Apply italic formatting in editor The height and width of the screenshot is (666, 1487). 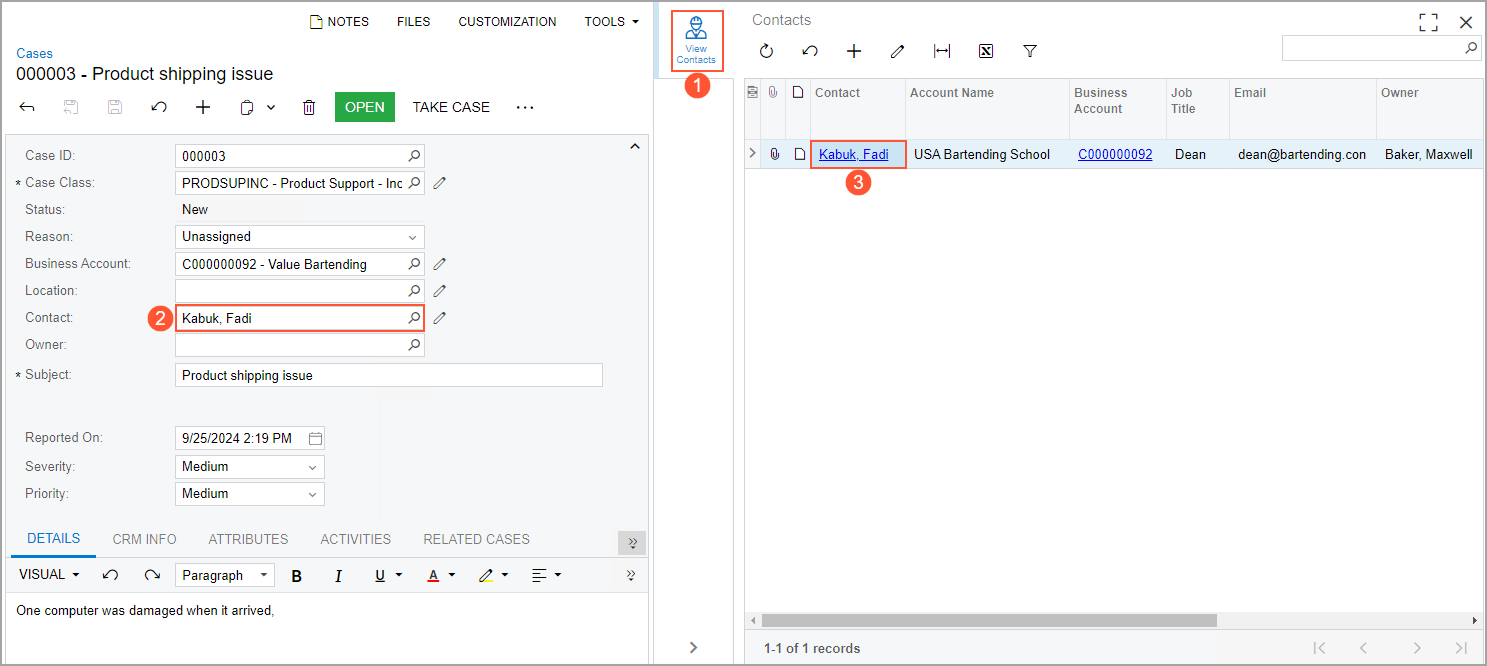pos(338,575)
